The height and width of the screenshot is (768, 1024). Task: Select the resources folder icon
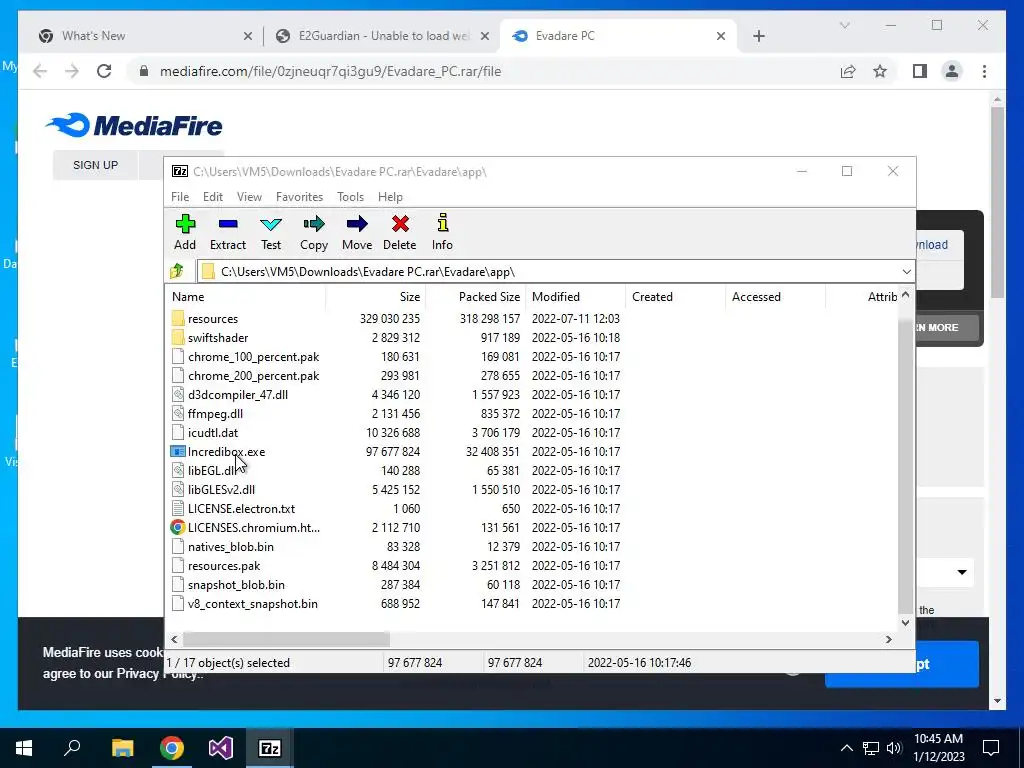click(x=178, y=319)
